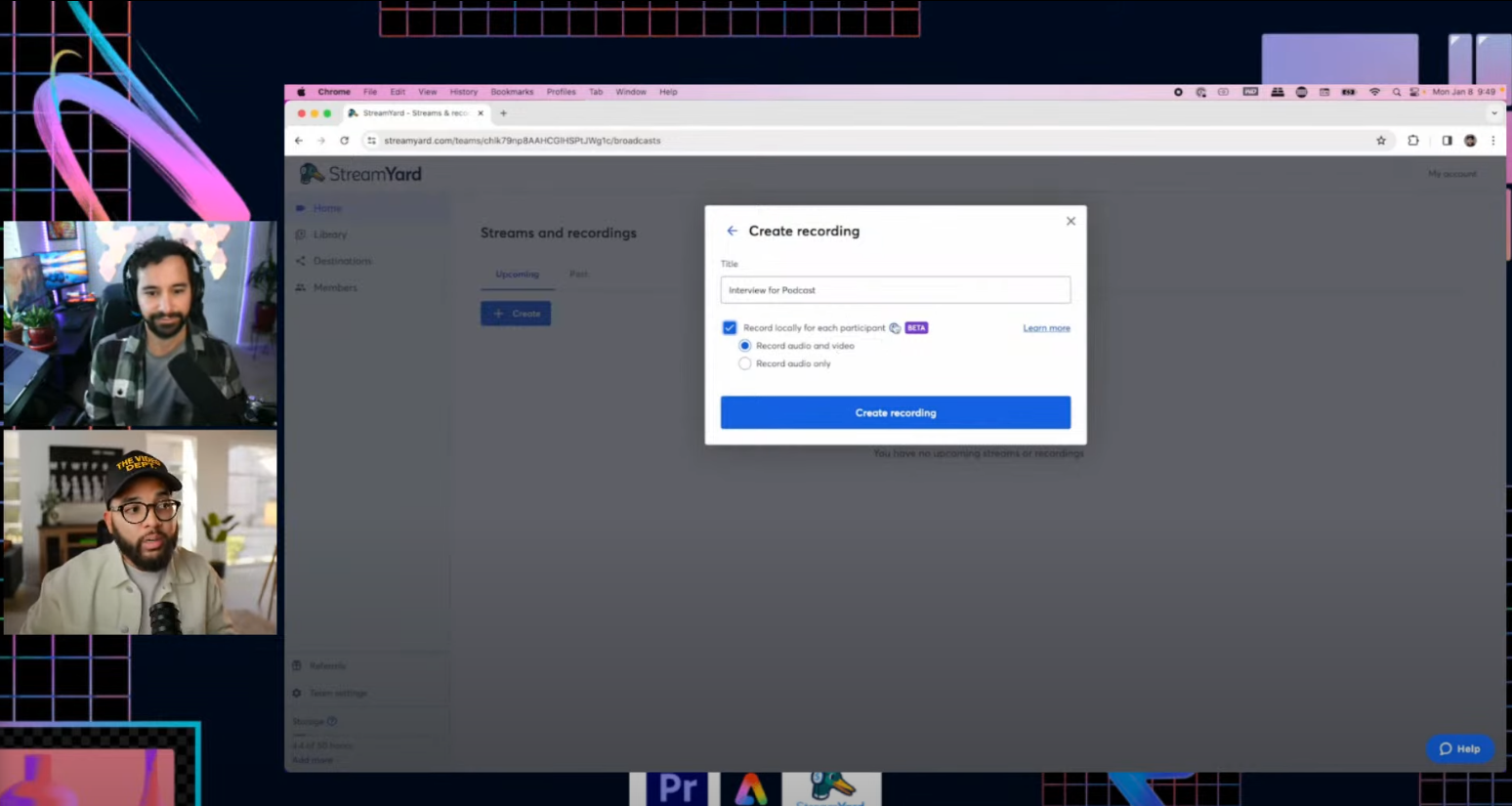Bookmark this page with star icon
The width and height of the screenshot is (1512, 806).
(1381, 141)
